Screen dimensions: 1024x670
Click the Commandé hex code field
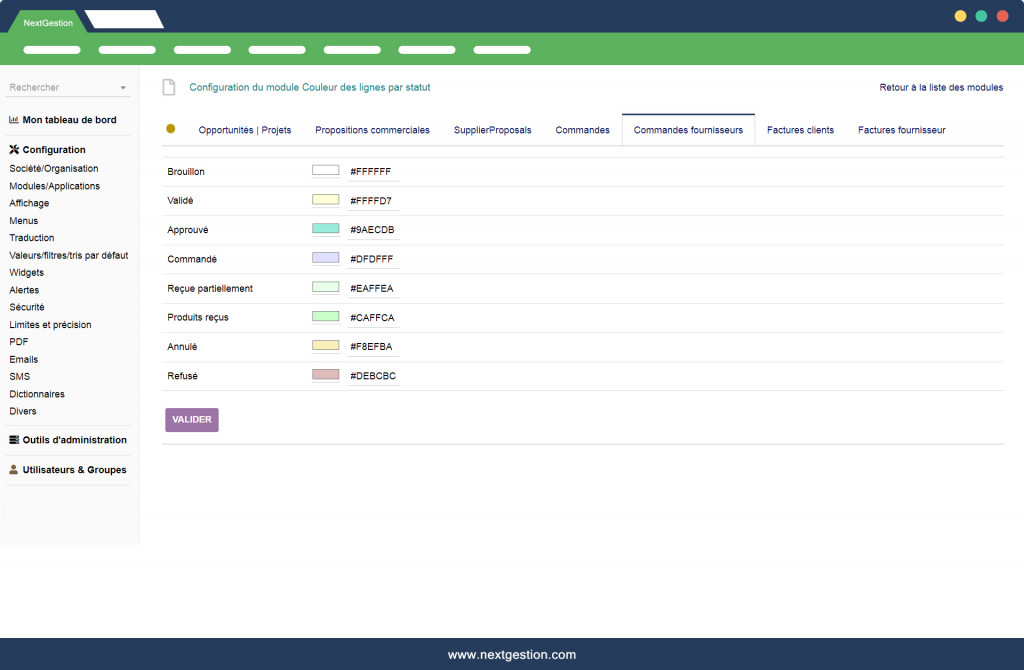pos(373,259)
